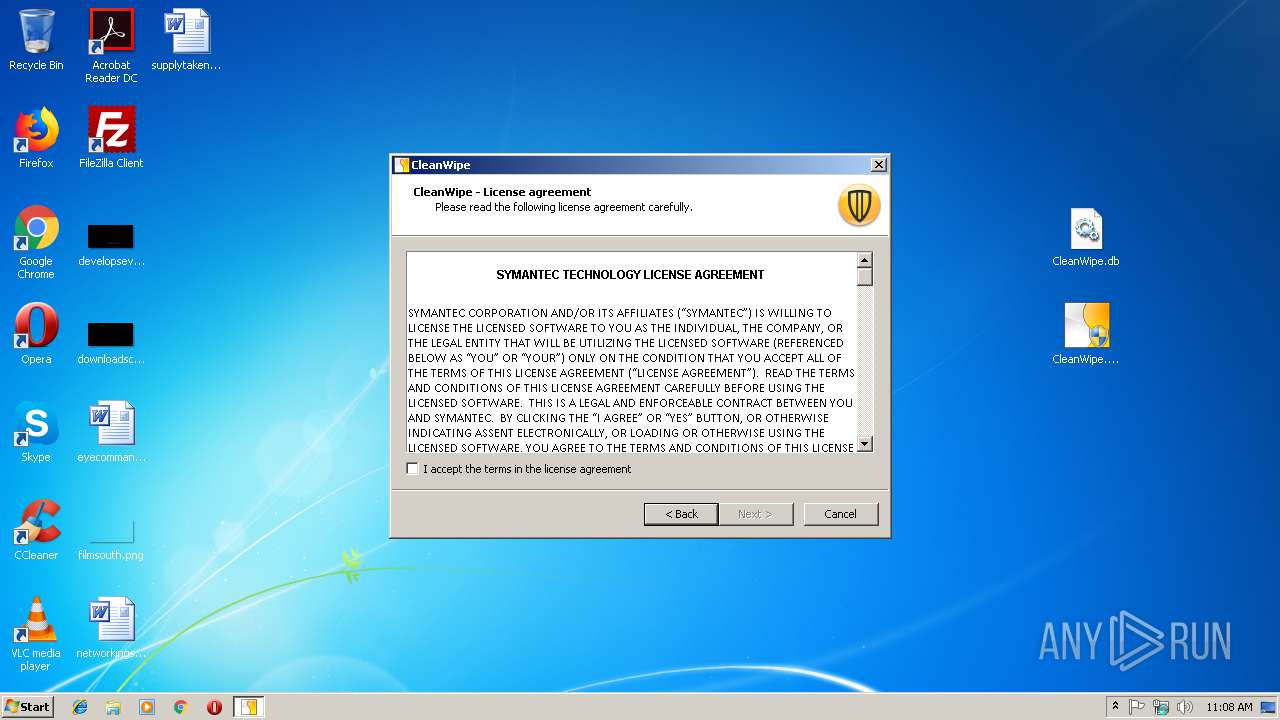Accept the license agreement terms checkbox
1280x720 pixels.
point(412,469)
